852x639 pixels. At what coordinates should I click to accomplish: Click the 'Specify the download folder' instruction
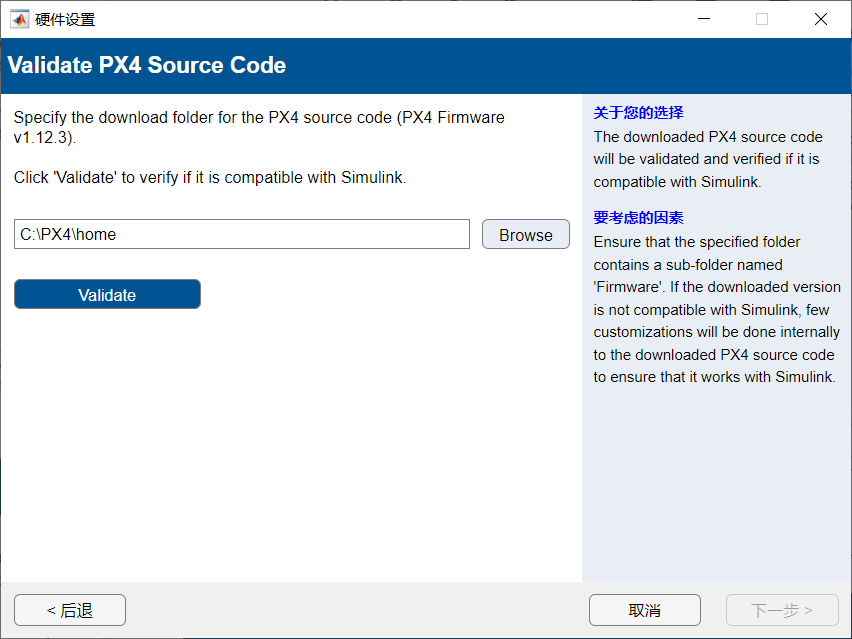(x=258, y=118)
